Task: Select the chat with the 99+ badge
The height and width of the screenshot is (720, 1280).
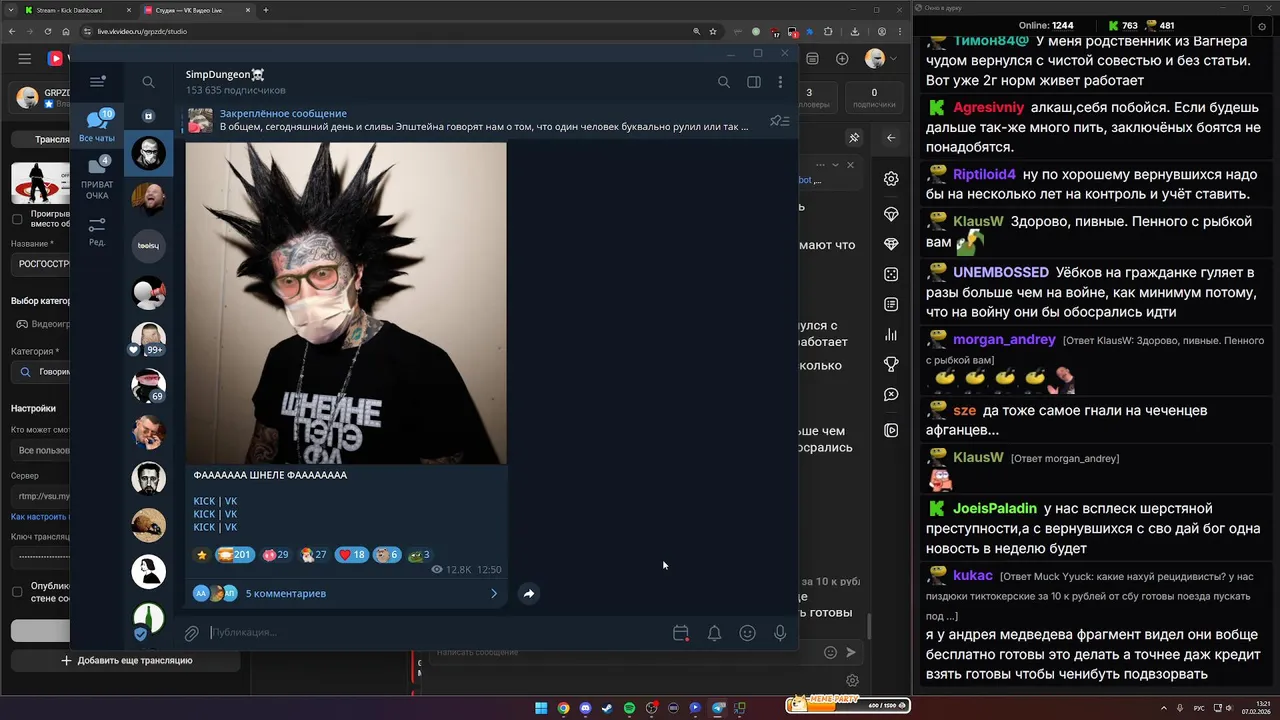Action: pyautogui.click(x=149, y=339)
